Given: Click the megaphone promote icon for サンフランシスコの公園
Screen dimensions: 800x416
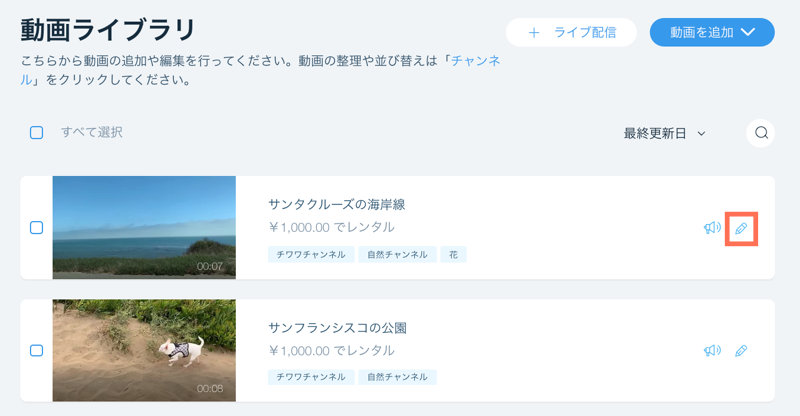Looking at the screenshot, I should point(712,351).
